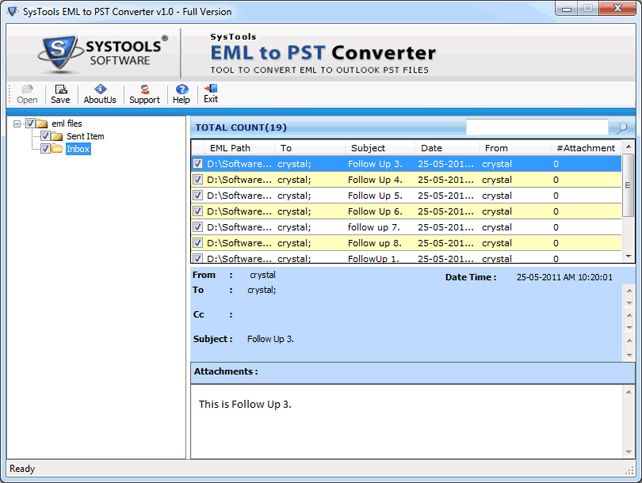642x483 pixels.
Task: Open the AboutUs toolbar icon
Action: 99,93
